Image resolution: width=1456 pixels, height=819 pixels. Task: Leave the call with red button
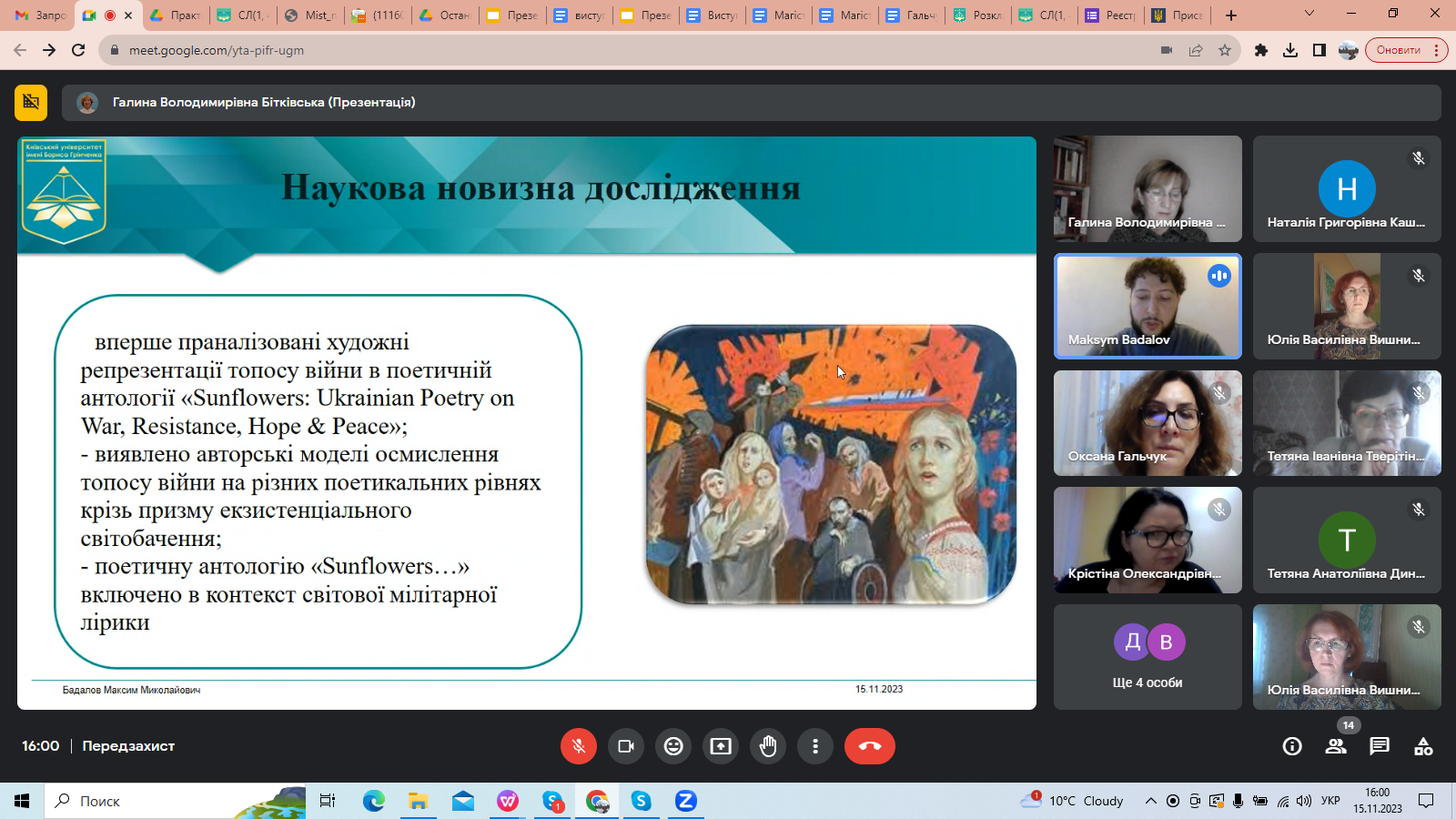[869, 746]
